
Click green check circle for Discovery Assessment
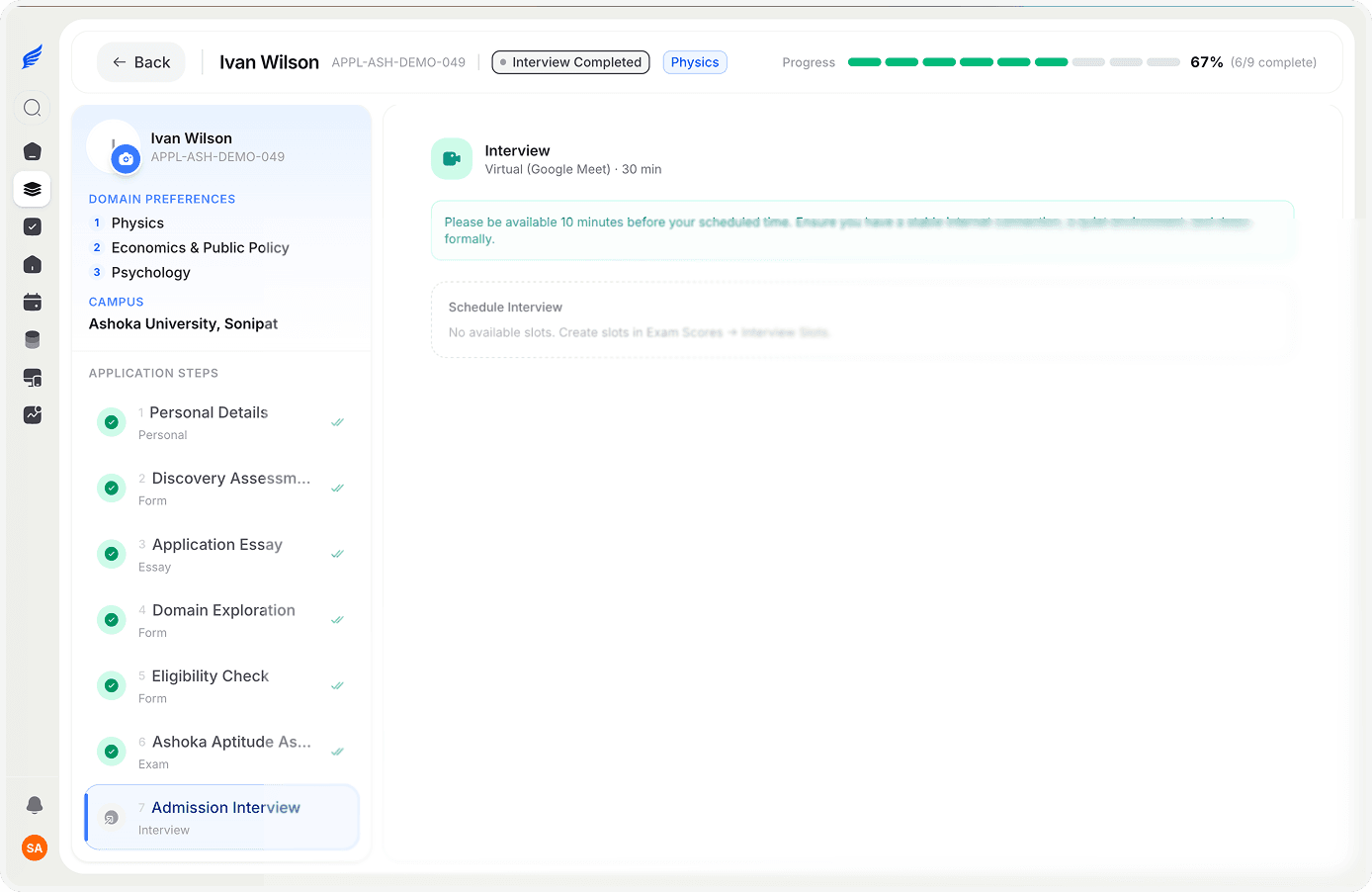pos(112,488)
